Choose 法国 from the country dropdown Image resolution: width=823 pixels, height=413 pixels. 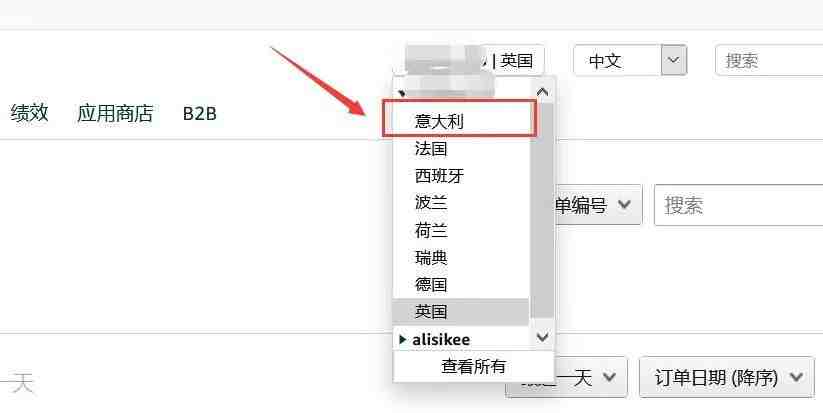click(x=461, y=149)
